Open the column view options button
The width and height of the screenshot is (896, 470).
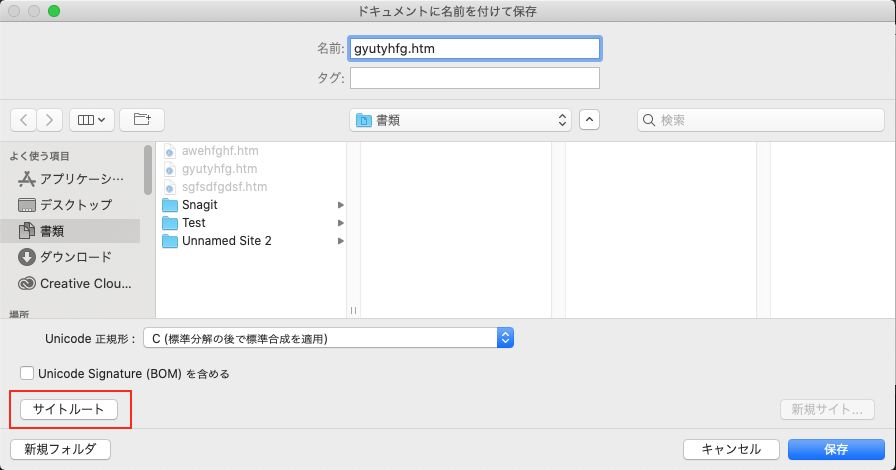click(92, 120)
